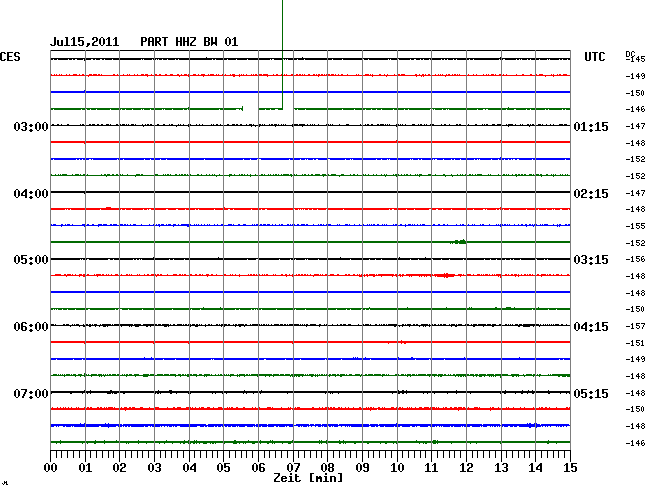The height and width of the screenshot is (494, 650).
Task: Click the tall green spike above the plot
Action: [x=282, y=50]
